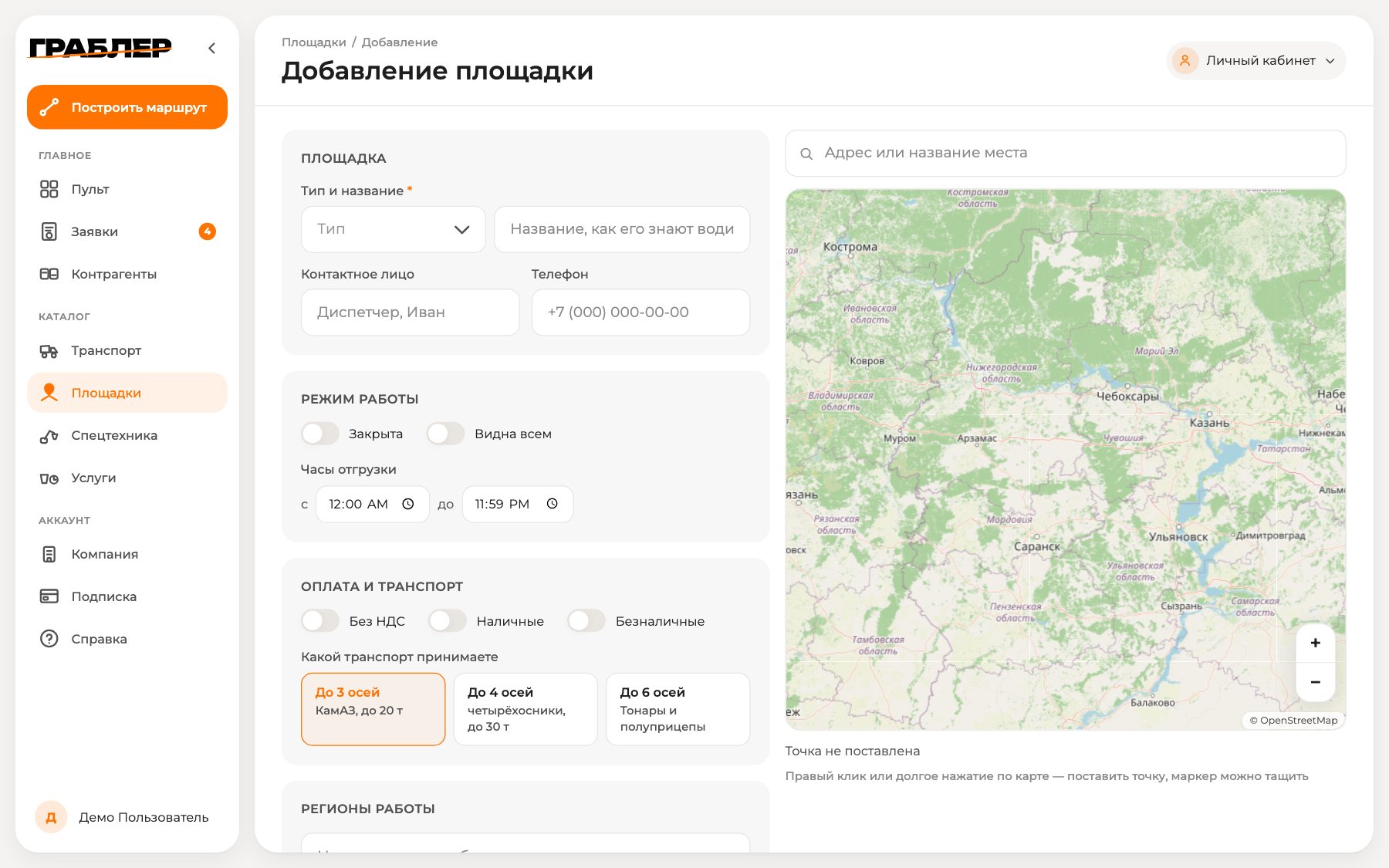Toggle the Закрыта switch
This screenshot has height=868, width=1389.
(x=320, y=434)
